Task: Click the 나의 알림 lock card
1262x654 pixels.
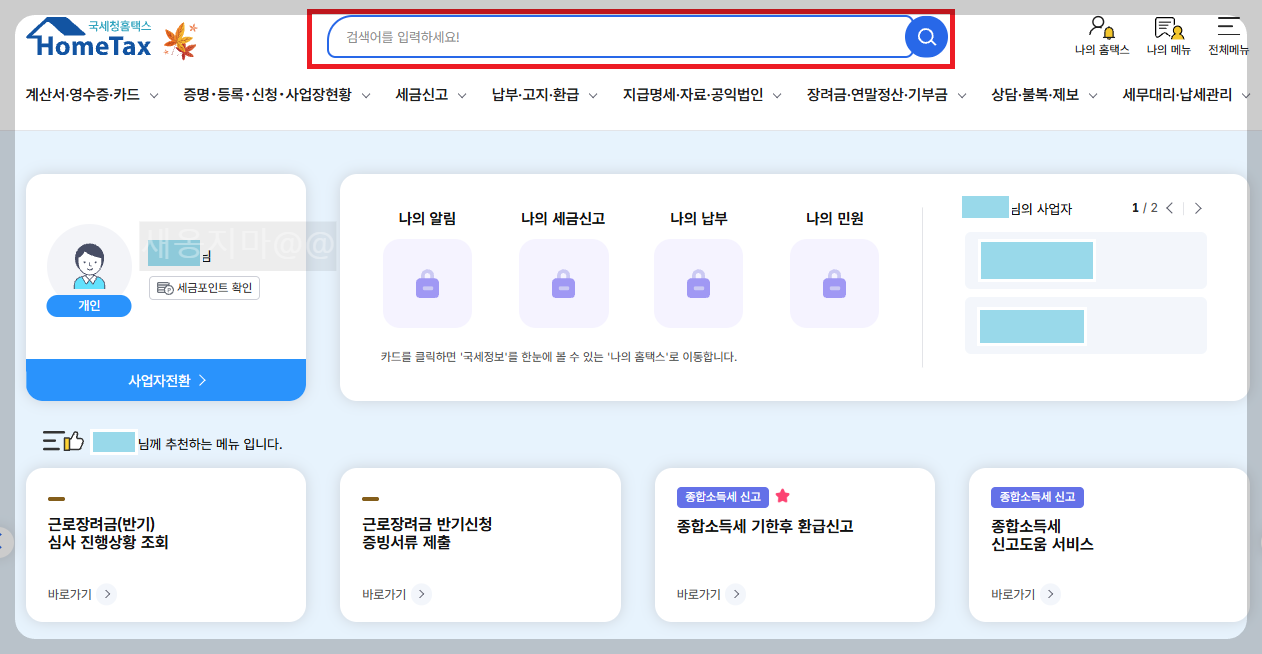Action: pos(427,284)
